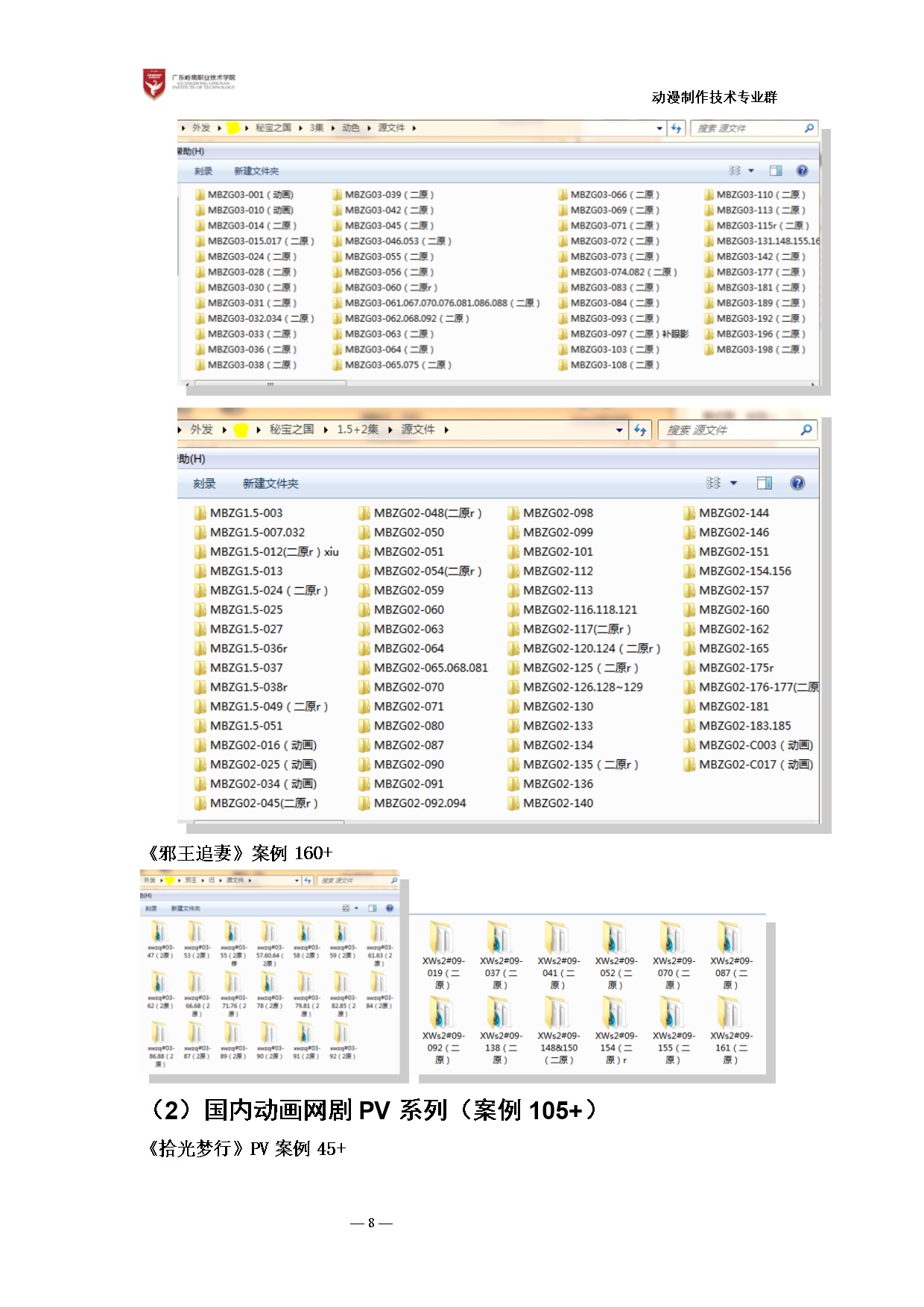Click the search magnifier icon in the 3集 window
The image size is (924, 1307).
808,128
